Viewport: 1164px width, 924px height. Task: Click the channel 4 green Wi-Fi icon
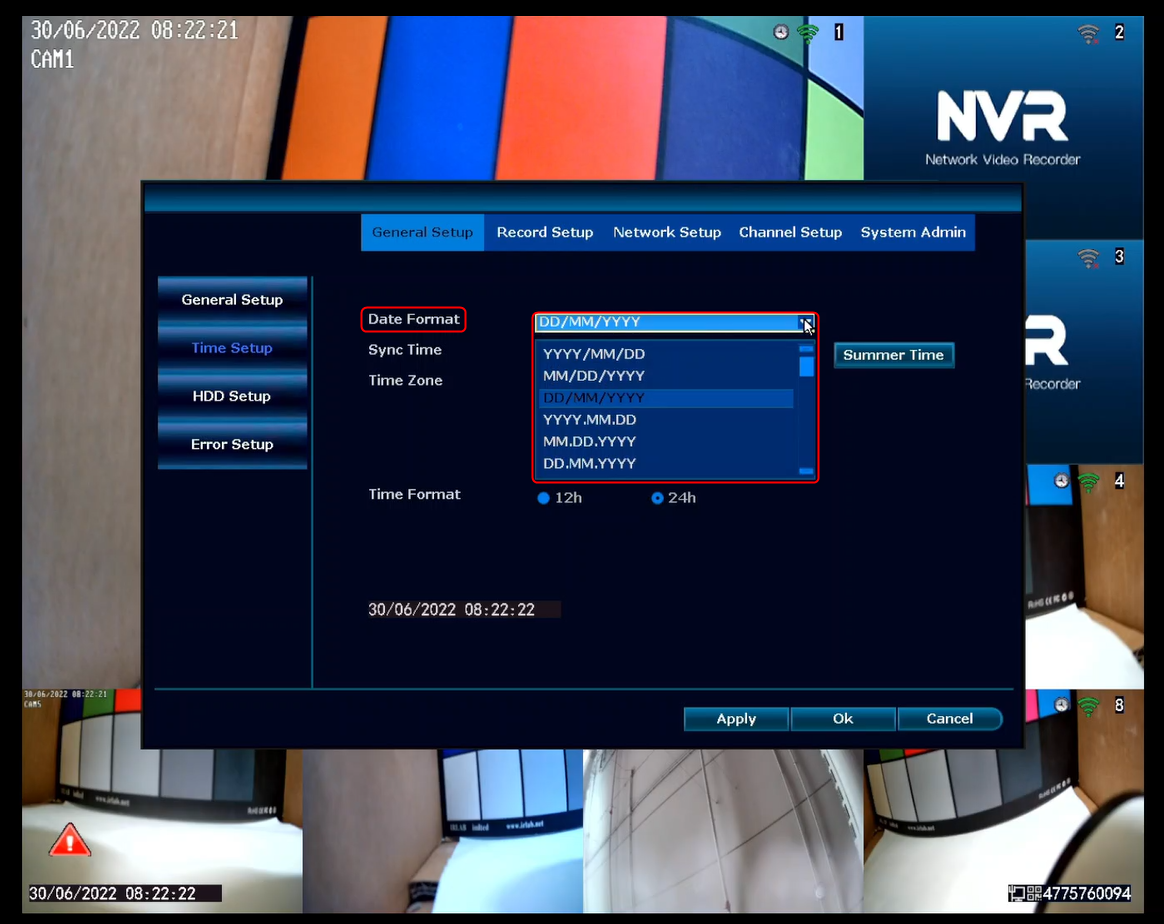(x=1088, y=482)
